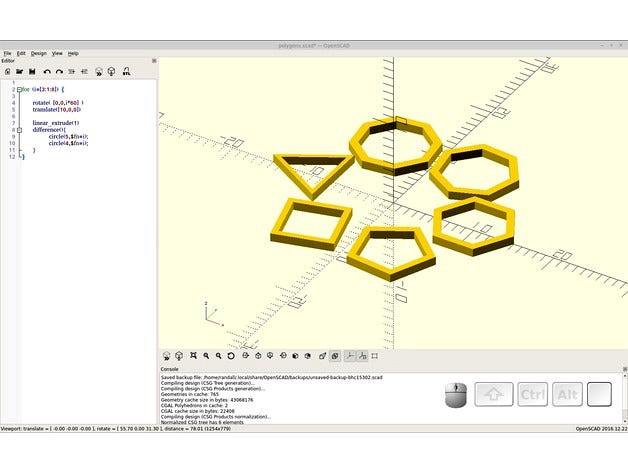Click the Open file icon in editor toolbar
Image resolution: width=628 pixels, height=472 pixels.
(19, 72)
